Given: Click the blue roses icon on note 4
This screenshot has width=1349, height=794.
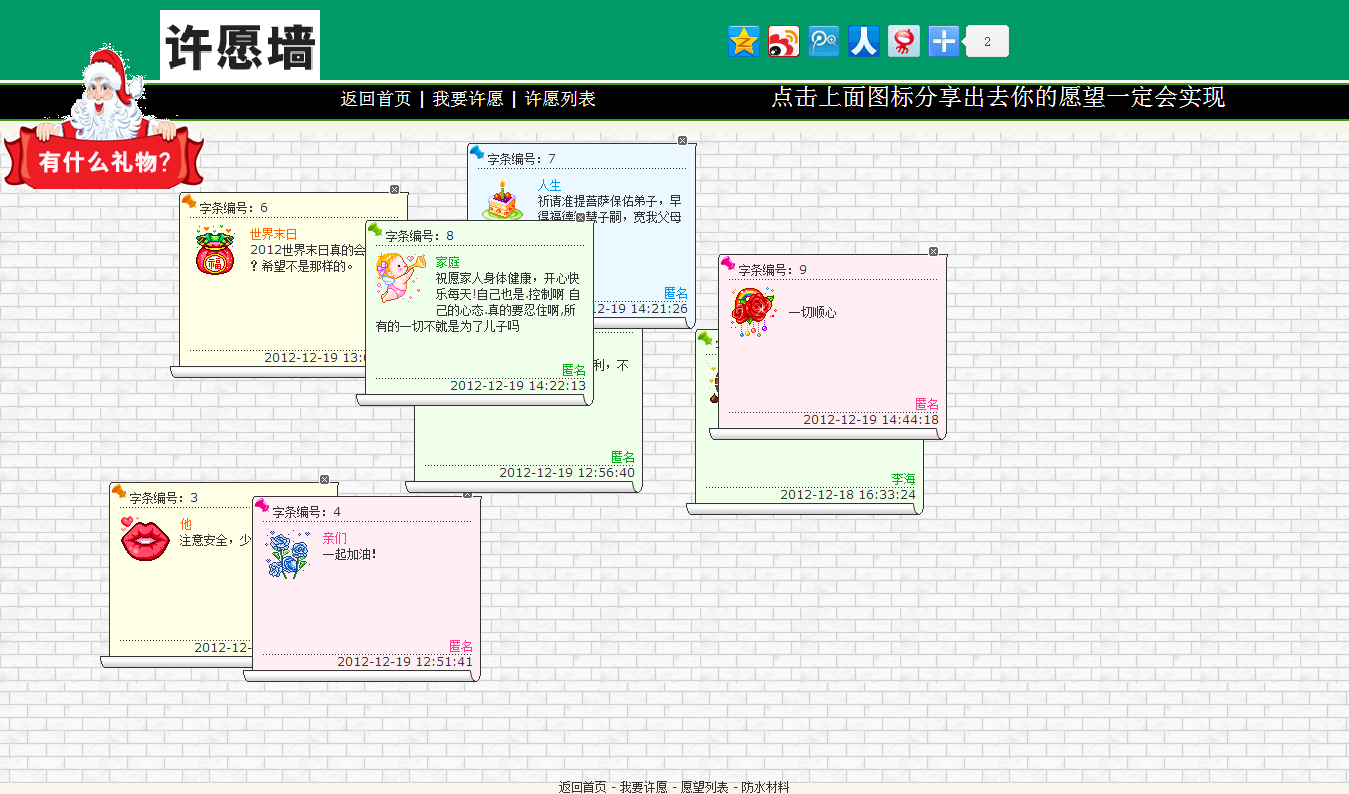Looking at the screenshot, I should point(288,554).
